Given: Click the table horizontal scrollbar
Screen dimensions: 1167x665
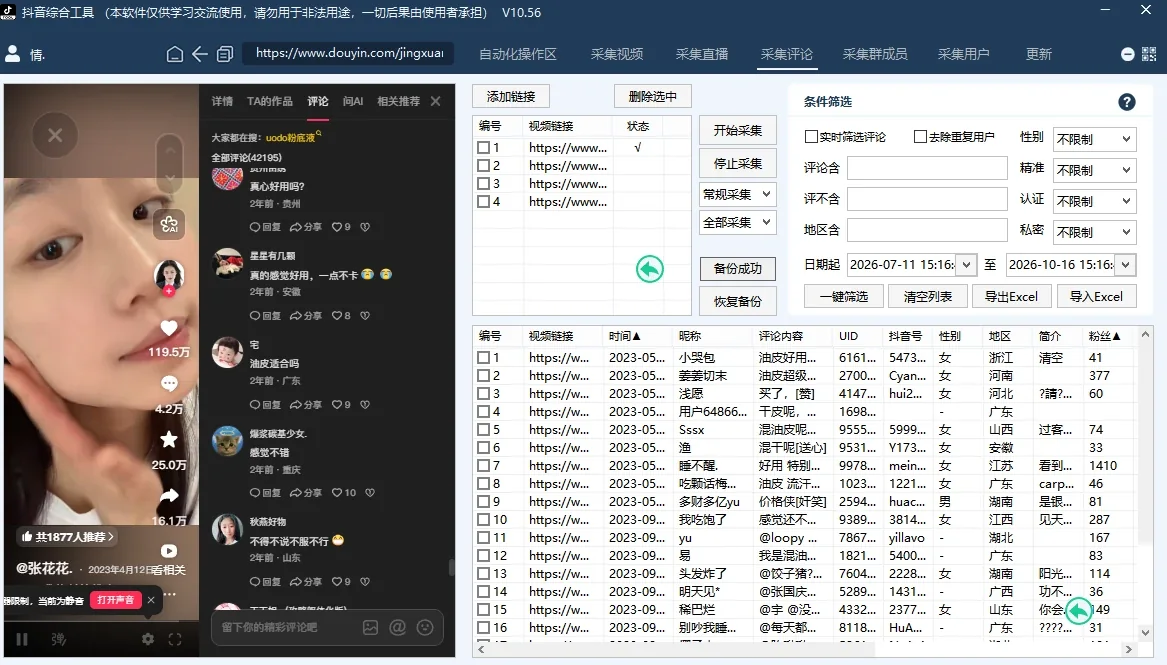Looking at the screenshot, I should pyautogui.click(x=805, y=649).
